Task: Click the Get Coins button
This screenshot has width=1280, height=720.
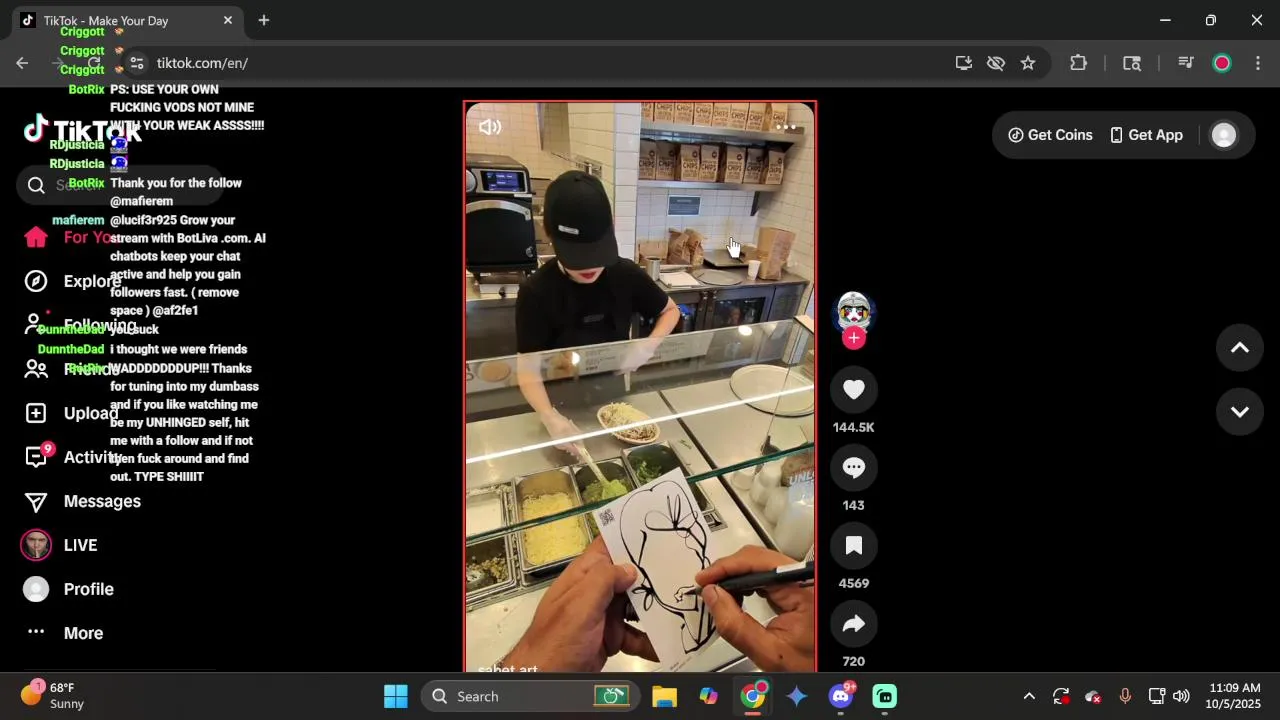Action: [x=1050, y=135]
